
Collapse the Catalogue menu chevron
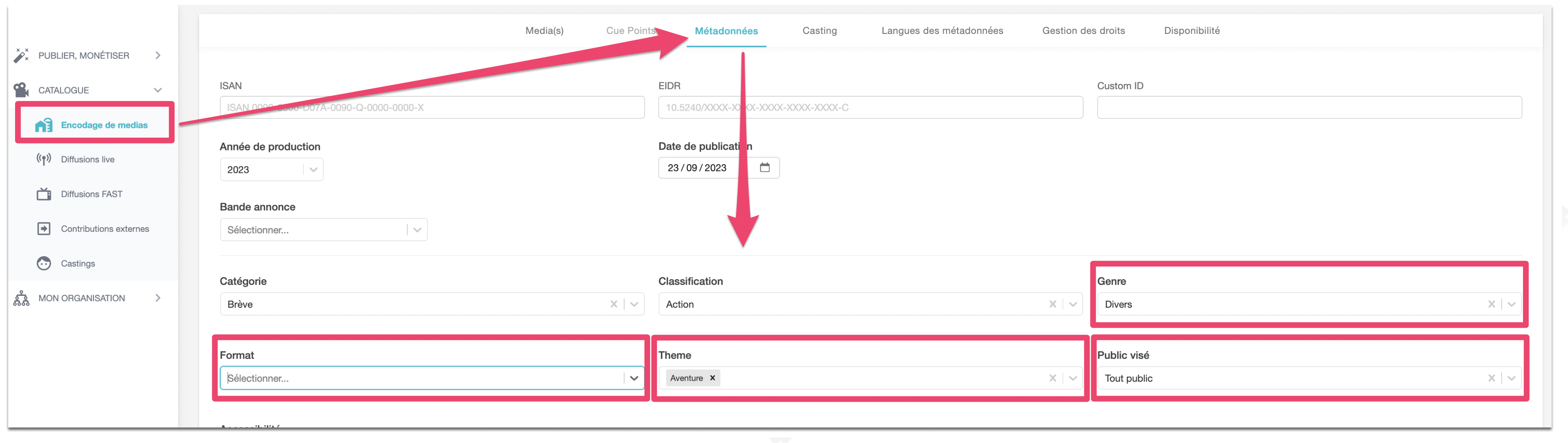157,90
